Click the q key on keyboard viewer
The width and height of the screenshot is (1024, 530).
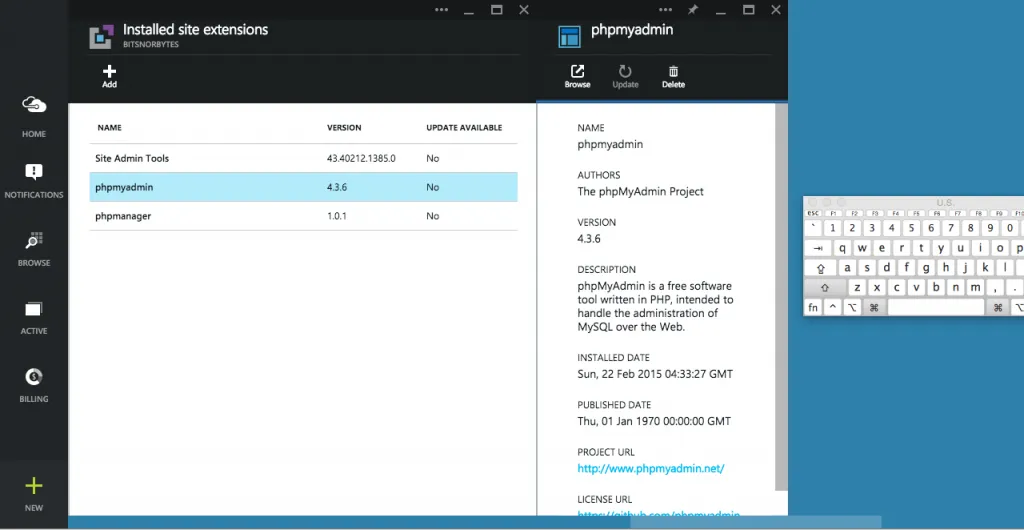pos(843,248)
